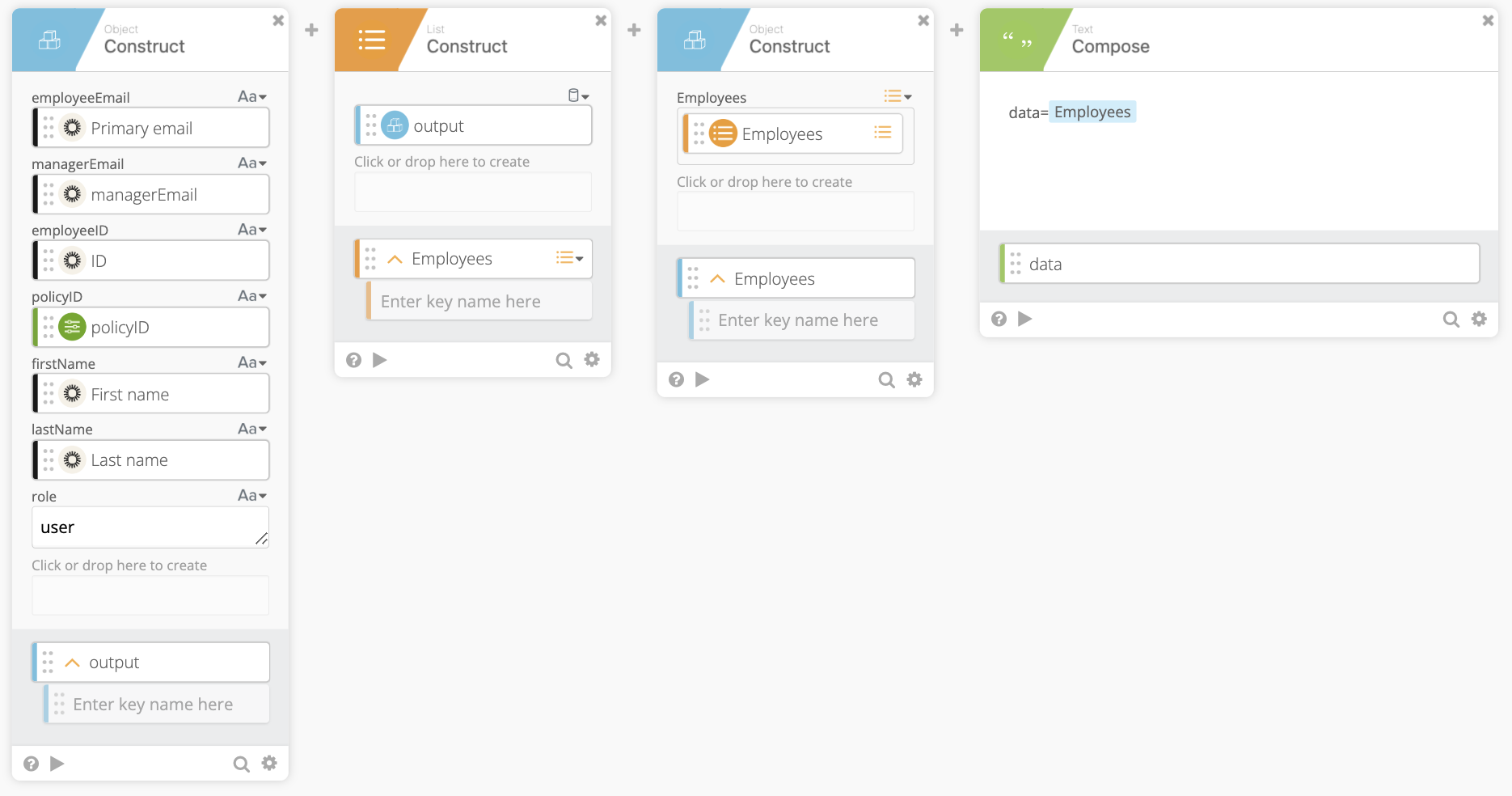Open the employeeEmail type dropdown
Viewport: 1512px width, 796px height.
(252, 97)
